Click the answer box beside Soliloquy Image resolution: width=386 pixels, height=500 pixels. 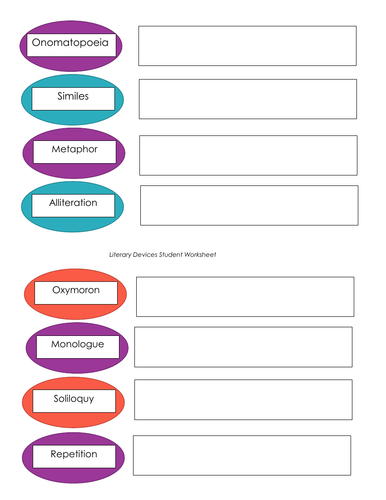pyautogui.click(x=243, y=399)
